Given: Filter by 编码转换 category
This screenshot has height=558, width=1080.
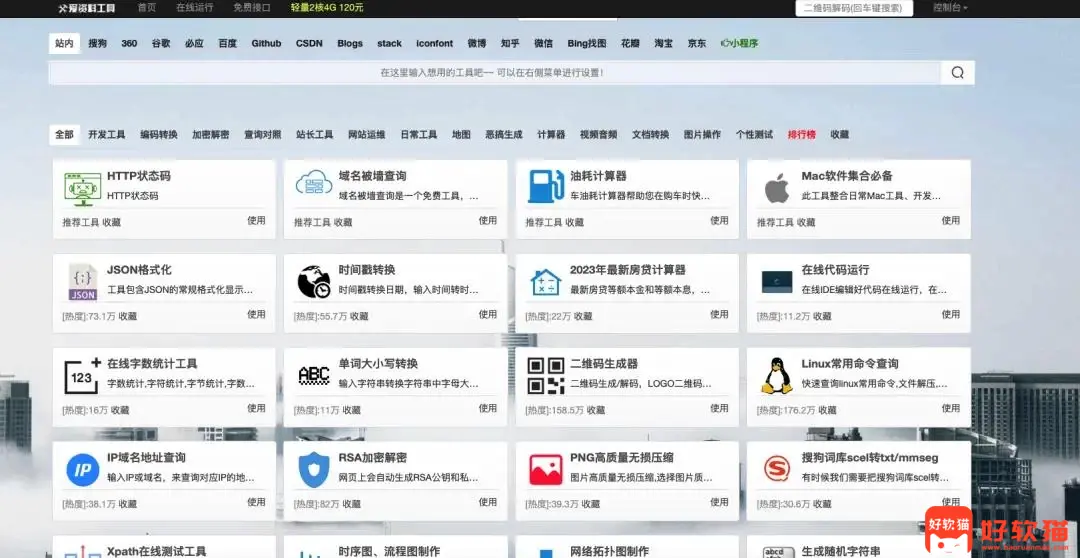Looking at the screenshot, I should coord(159,134).
